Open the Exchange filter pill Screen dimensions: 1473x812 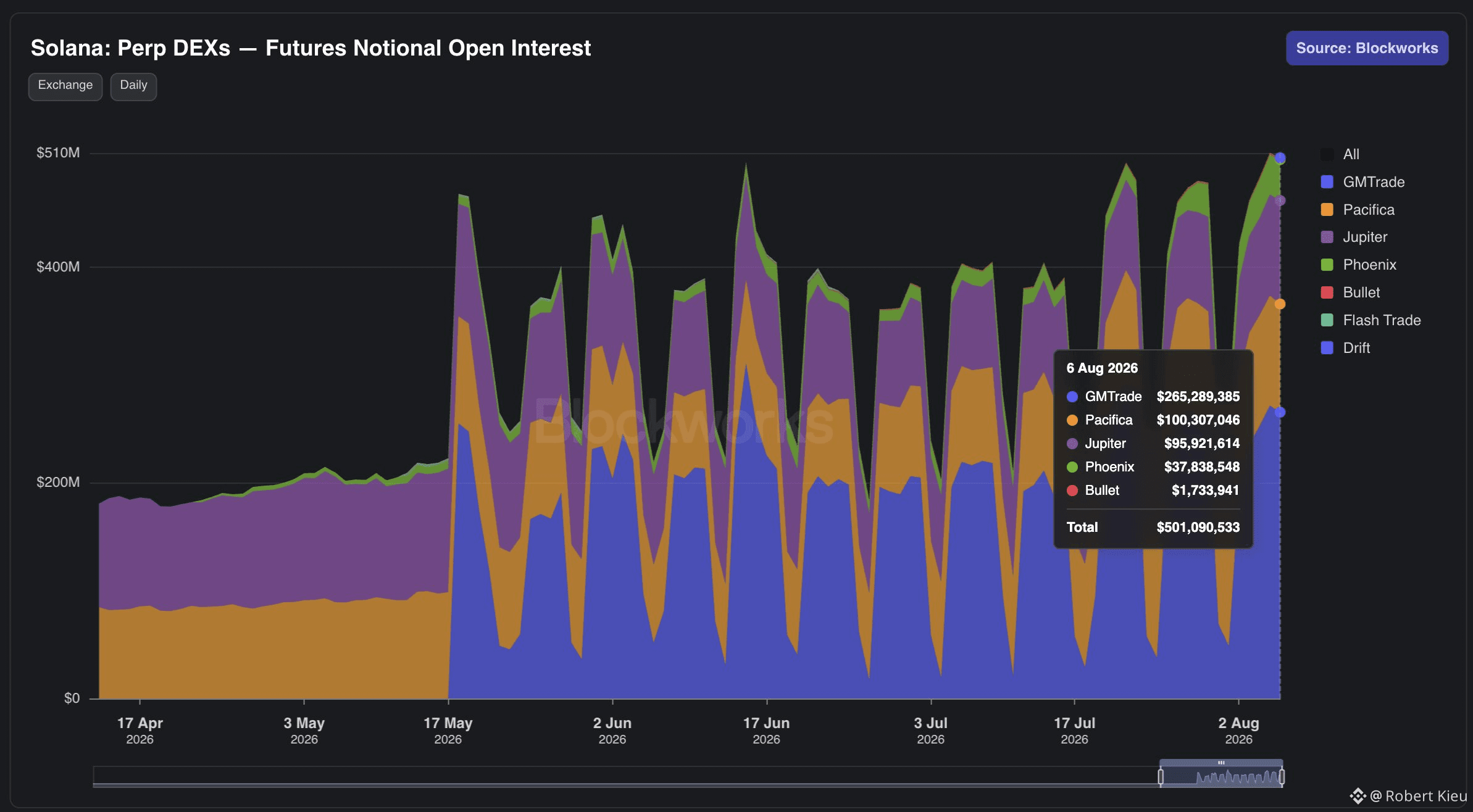[x=65, y=86]
